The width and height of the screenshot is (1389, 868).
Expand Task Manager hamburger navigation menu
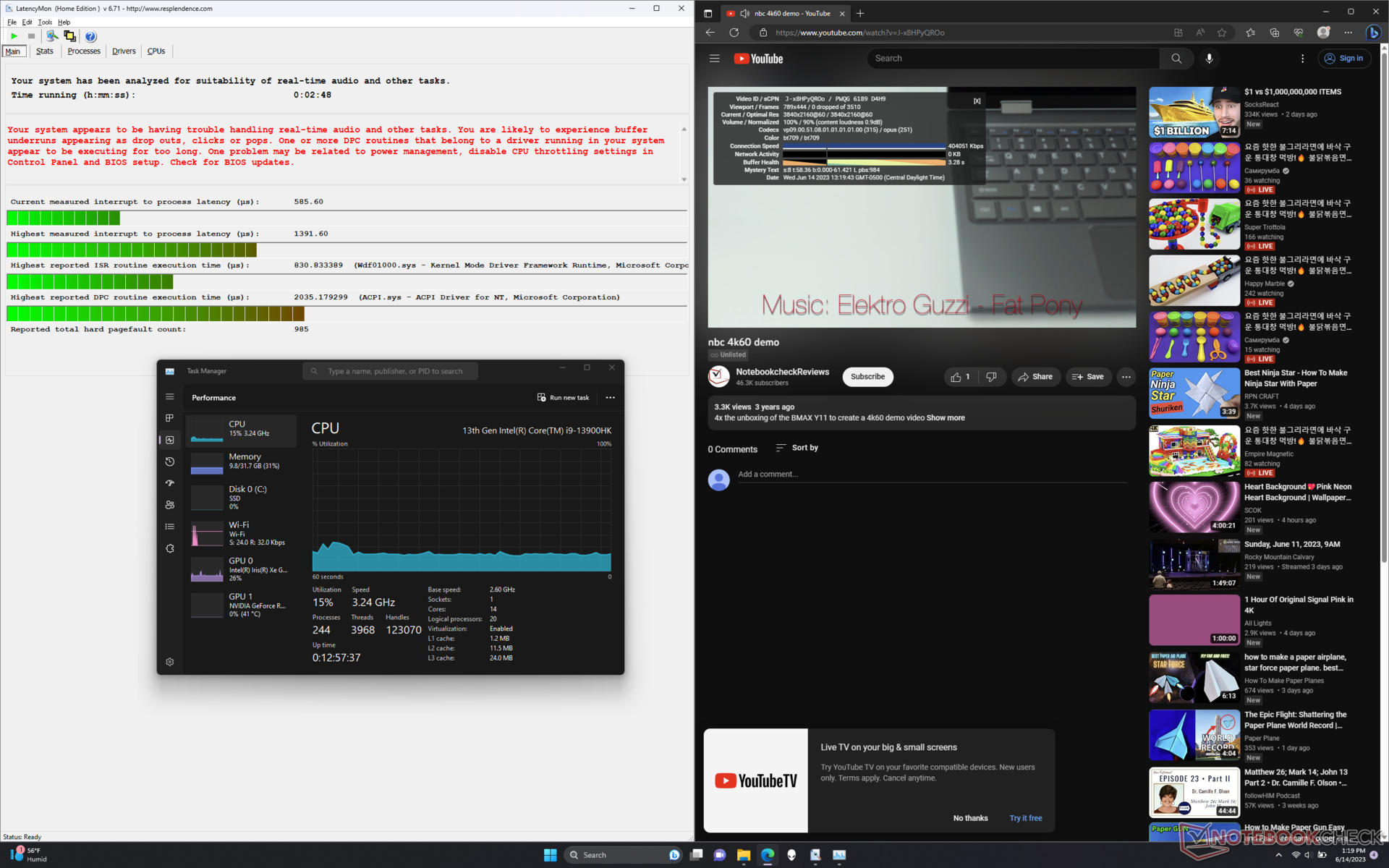pyautogui.click(x=170, y=396)
